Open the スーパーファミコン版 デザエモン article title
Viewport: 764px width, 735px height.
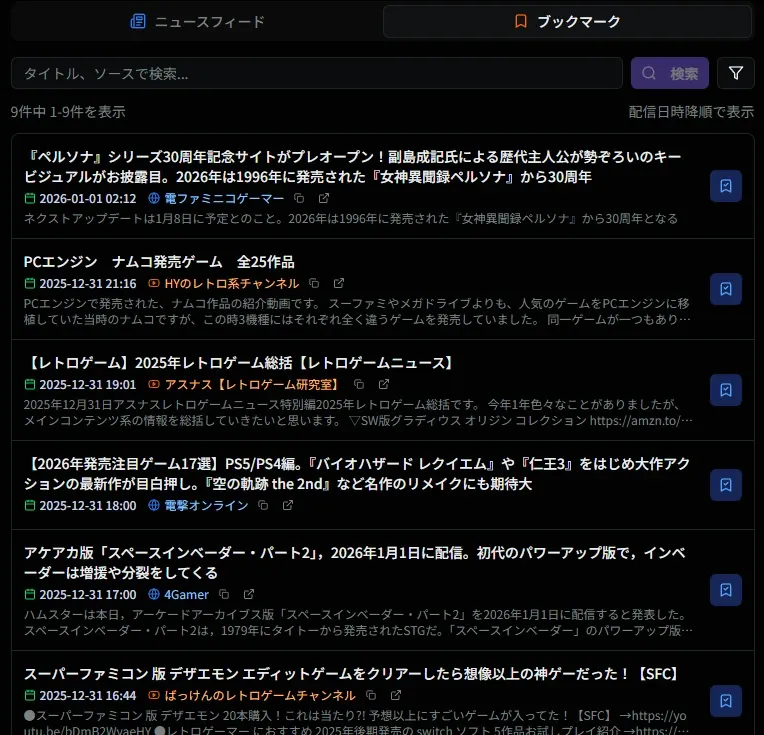pyautogui.click(x=352, y=674)
